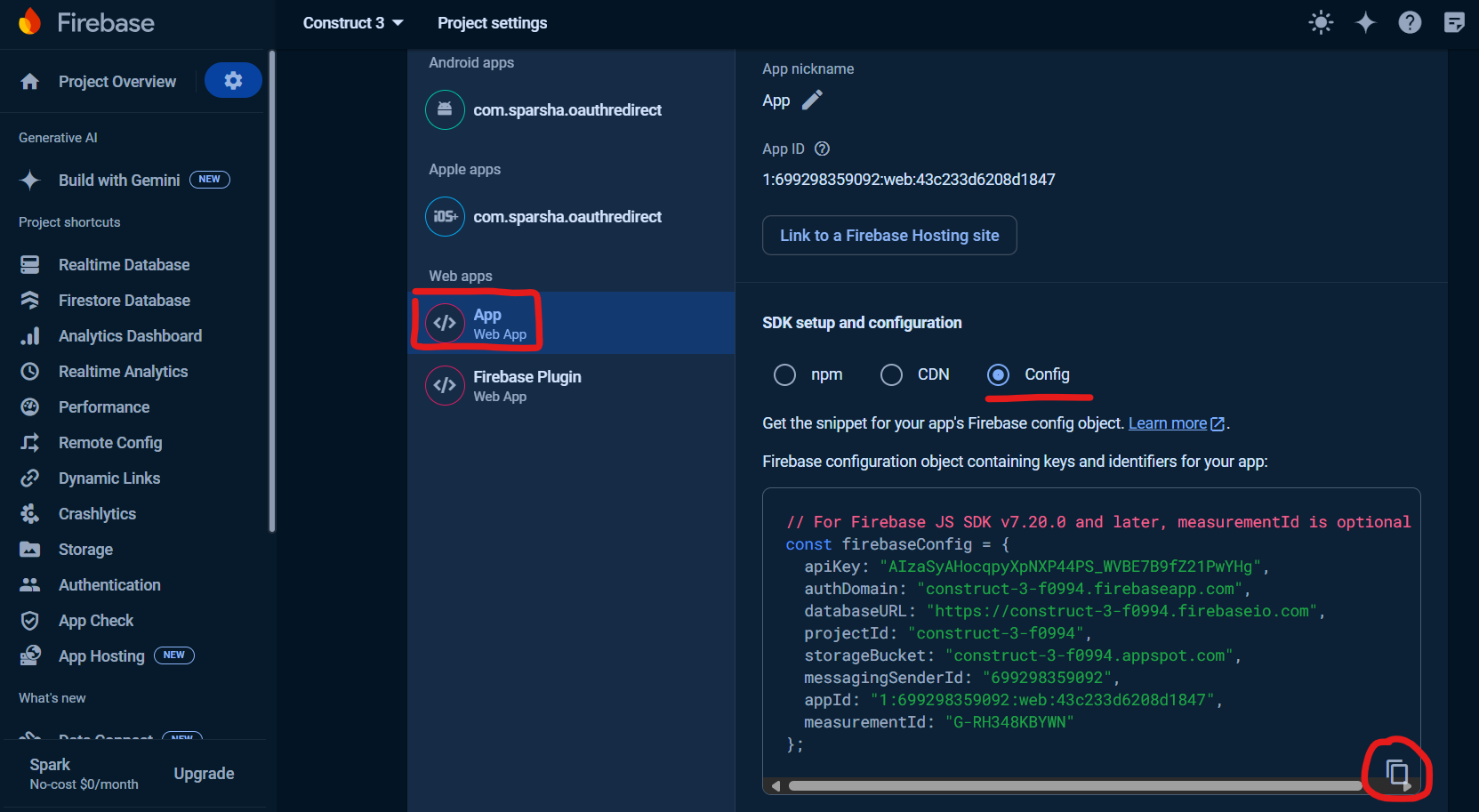The image size is (1479, 812).
Task: Open the Construct 3 project dropdown
Action: [353, 23]
